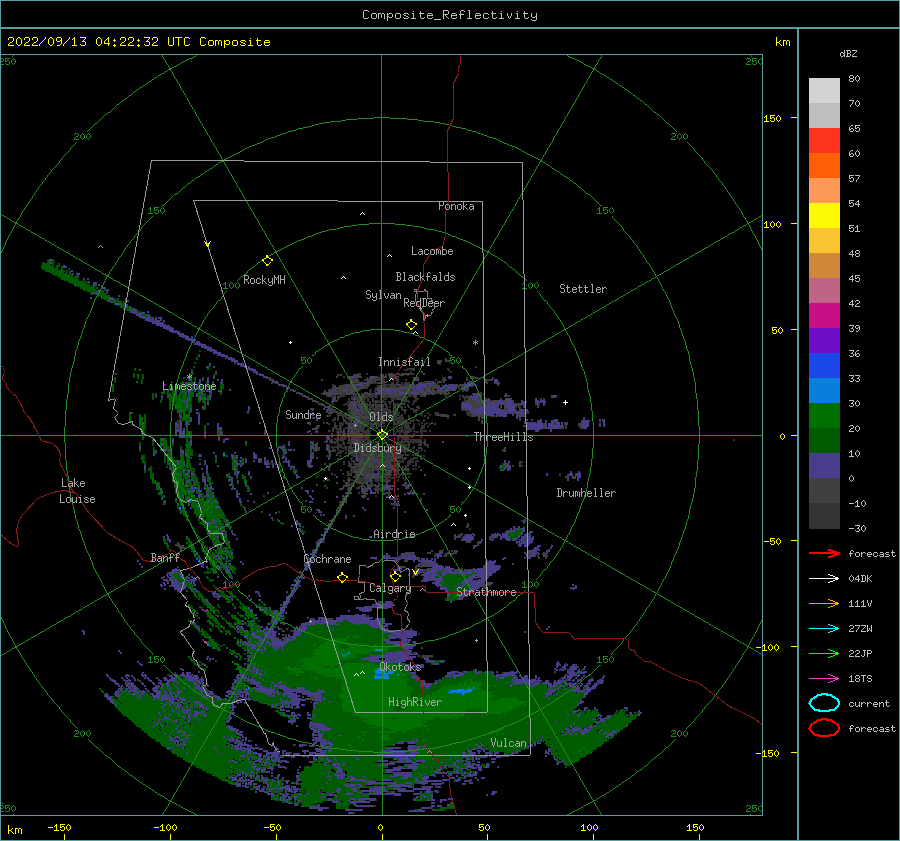Click the Calgary city label
The width and height of the screenshot is (900, 841).
[x=390, y=588]
